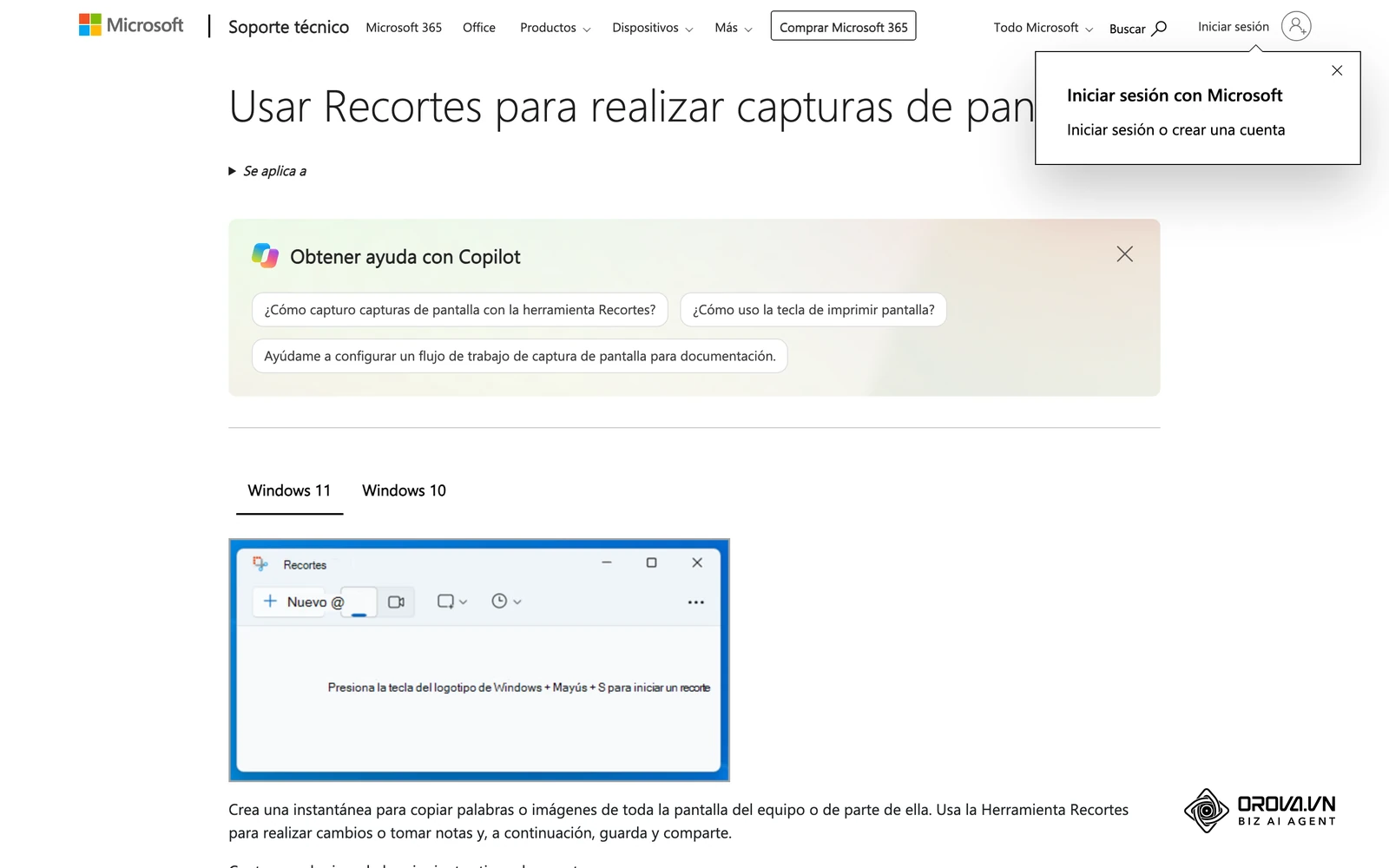This screenshot has width=1389, height=868.
Task: Click the Copilot logo icon
Action: click(265, 256)
